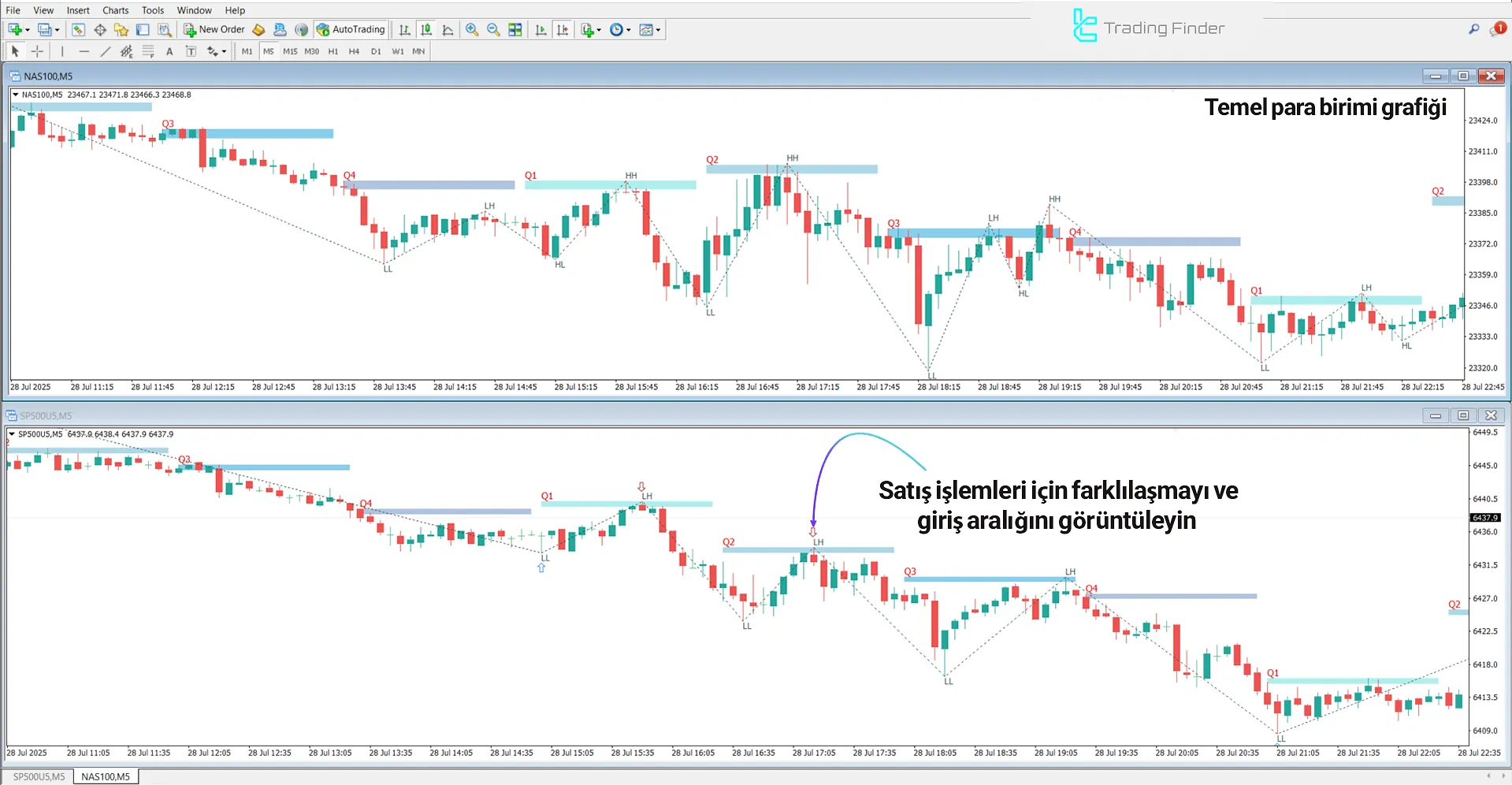1512x785 pixels.
Task: Select the M15 timeframe
Action: pyautogui.click(x=290, y=51)
